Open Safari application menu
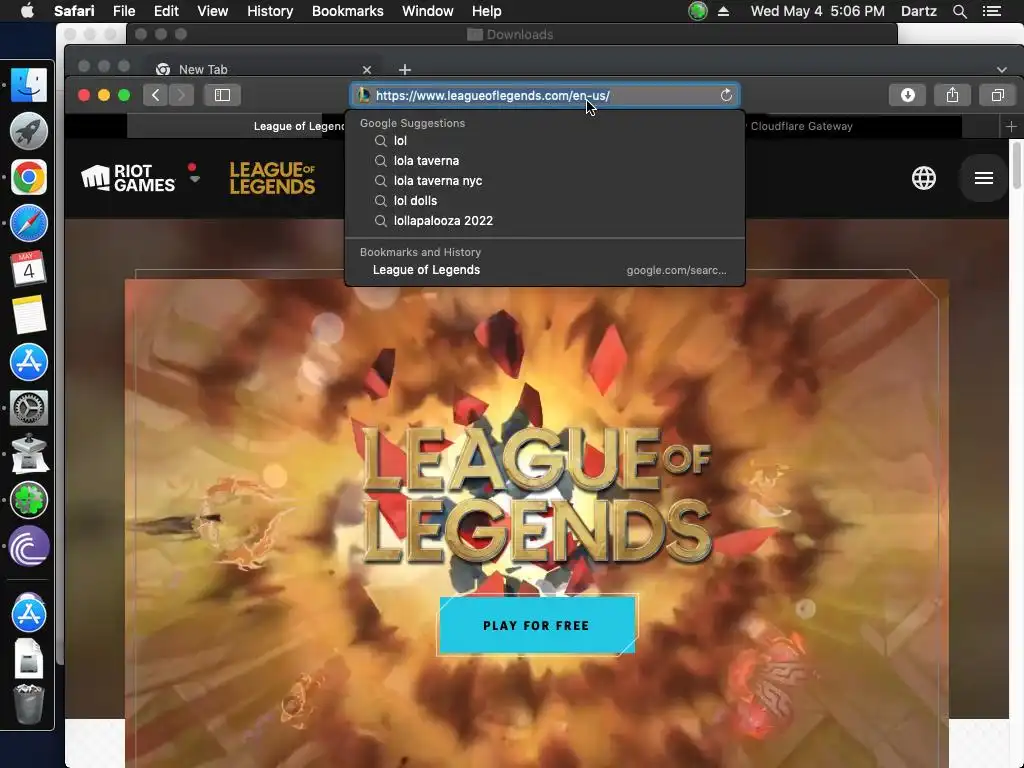 pyautogui.click(x=74, y=11)
